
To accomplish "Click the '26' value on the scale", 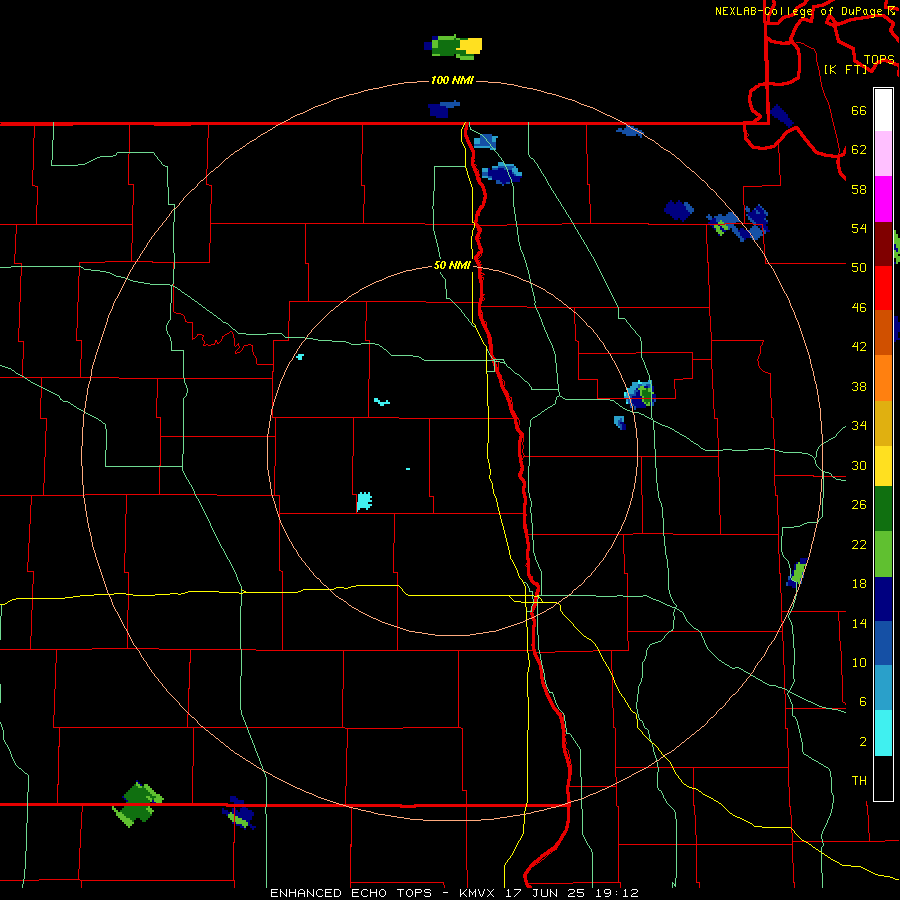I will tap(859, 505).
